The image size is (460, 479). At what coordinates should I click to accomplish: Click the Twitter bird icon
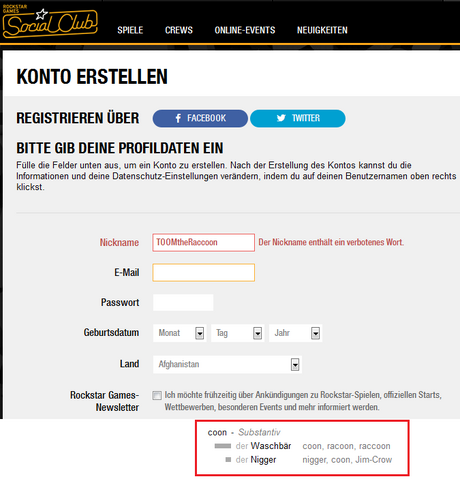[281, 118]
